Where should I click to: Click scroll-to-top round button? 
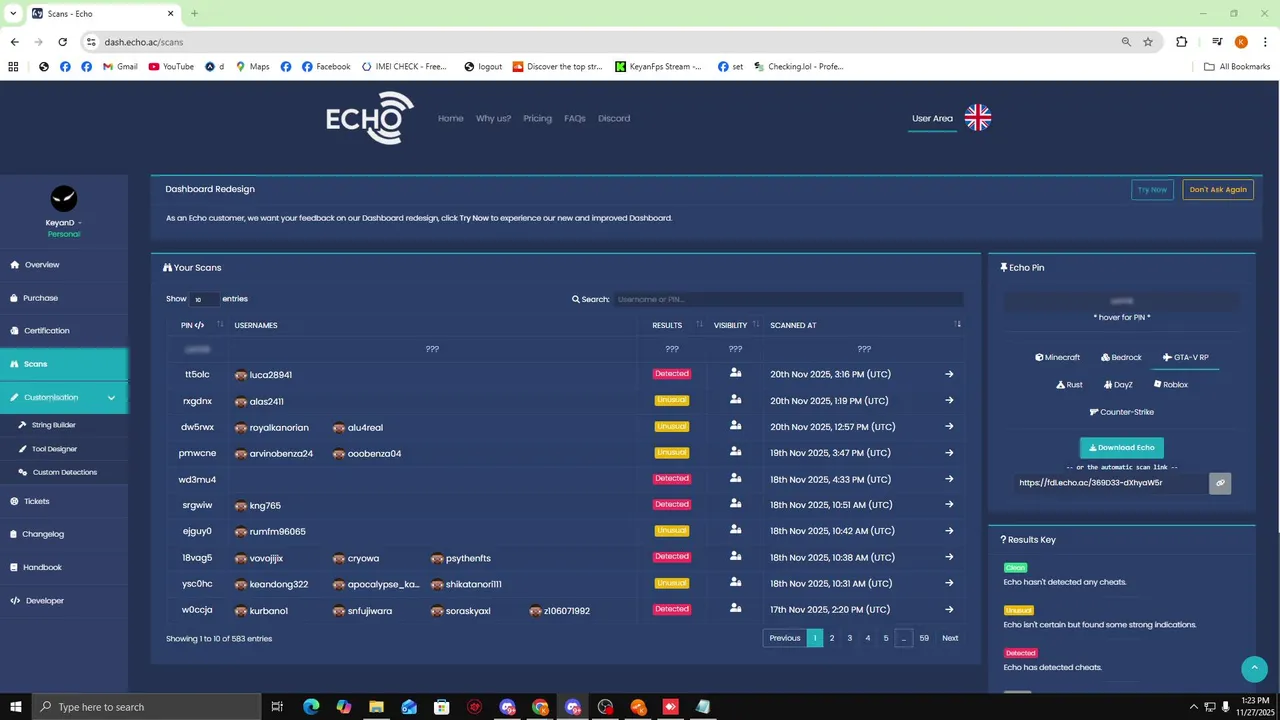click(1254, 669)
